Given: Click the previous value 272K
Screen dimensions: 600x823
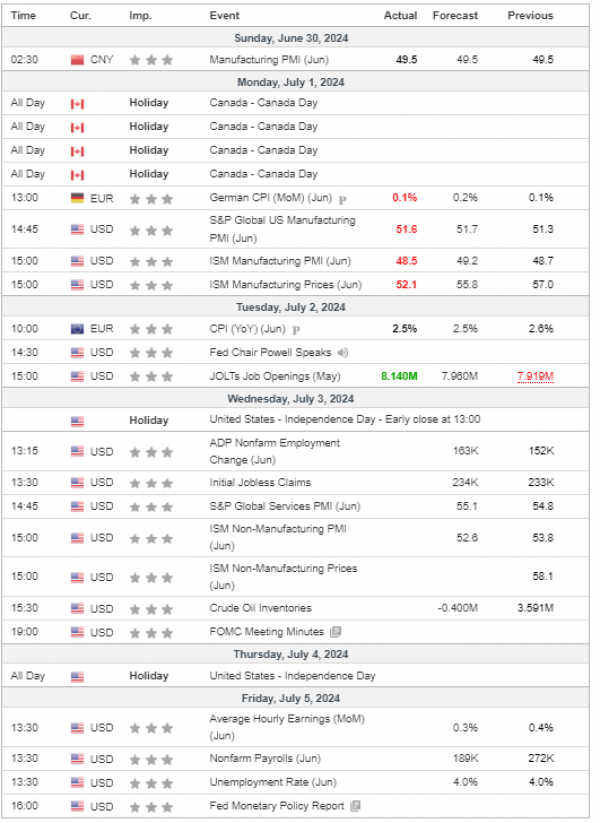Looking at the screenshot, I should [x=541, y=759].
